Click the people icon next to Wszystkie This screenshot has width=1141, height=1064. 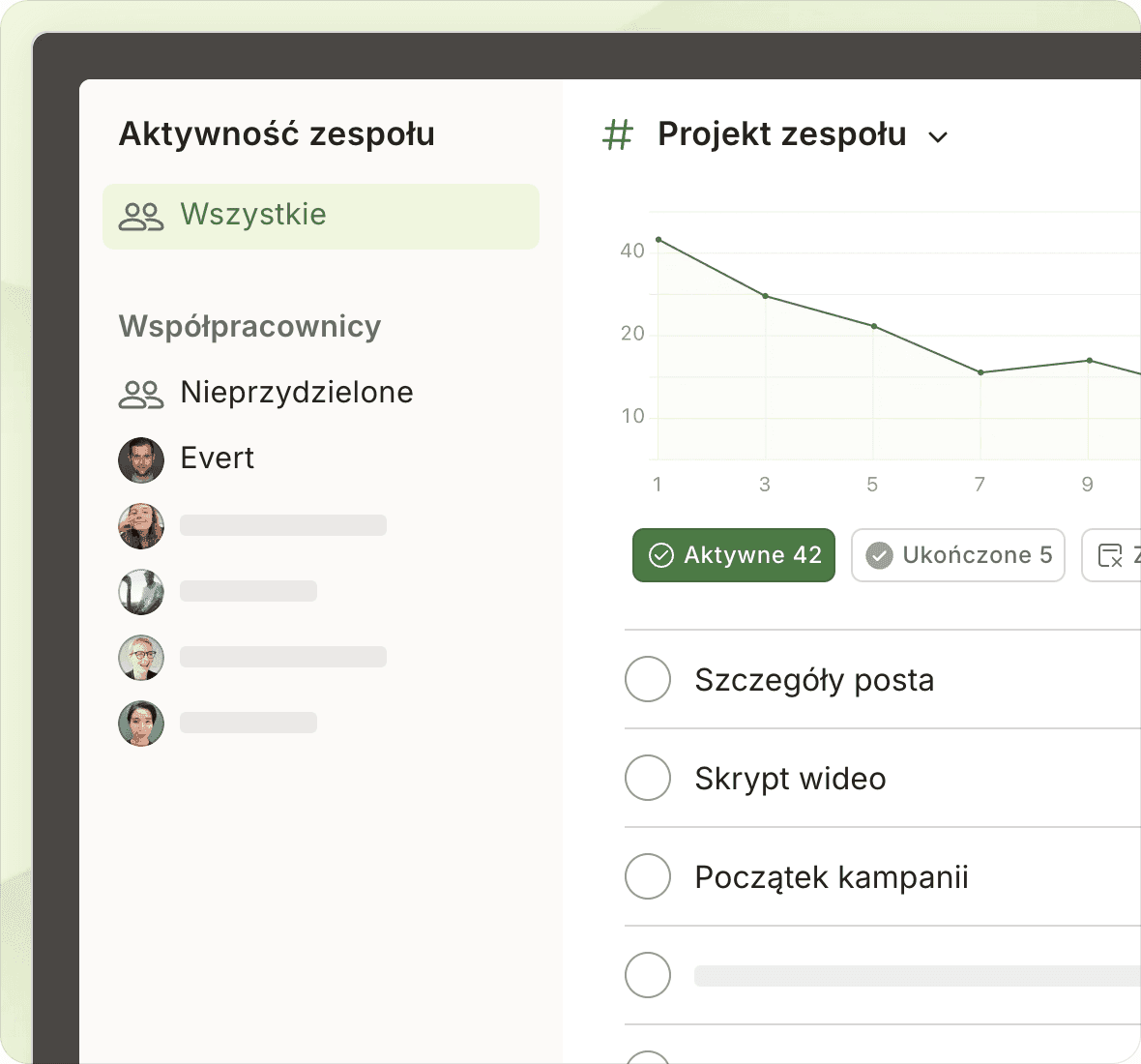coord(141,216)
